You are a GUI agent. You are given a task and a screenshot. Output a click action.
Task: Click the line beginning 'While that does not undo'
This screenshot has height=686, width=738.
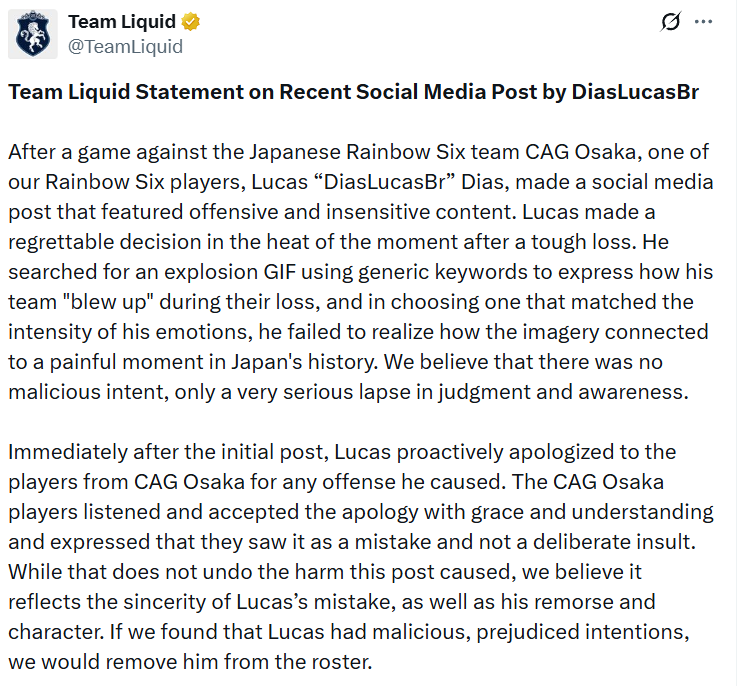coord(325,572)
